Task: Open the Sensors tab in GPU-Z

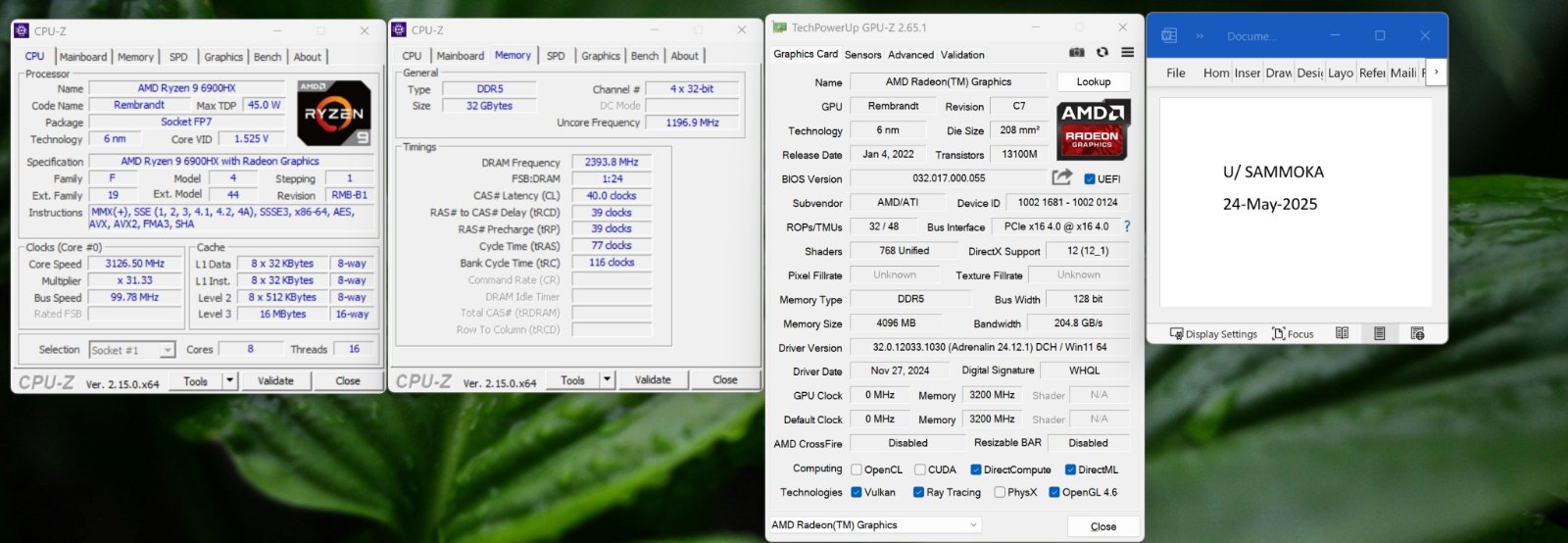Action: coord(863,55)
